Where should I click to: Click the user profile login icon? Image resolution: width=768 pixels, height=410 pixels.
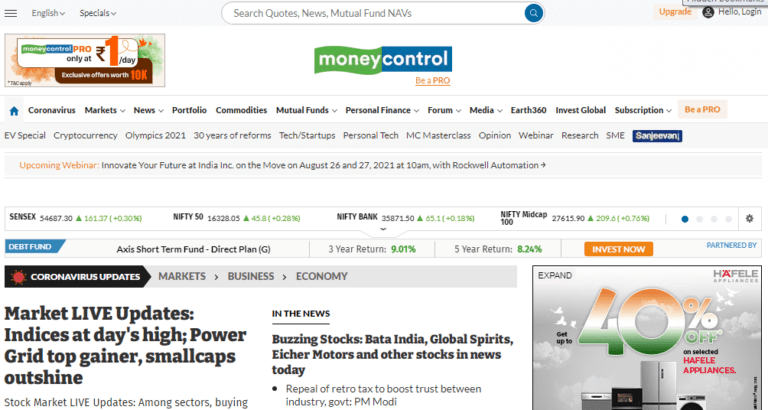pyautogui.click(x=708, y=12)
